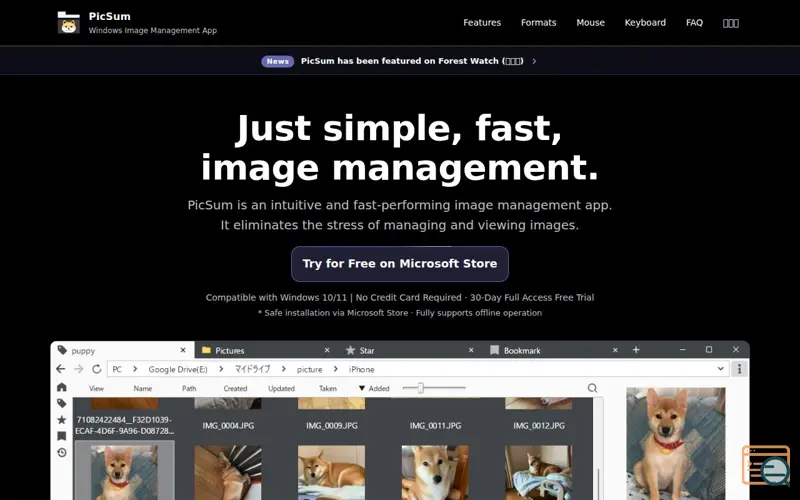Viewport: 800px width, 500px height.
Task: Open the dog face close-up thumbnail
Action: (x=435, y=472)
